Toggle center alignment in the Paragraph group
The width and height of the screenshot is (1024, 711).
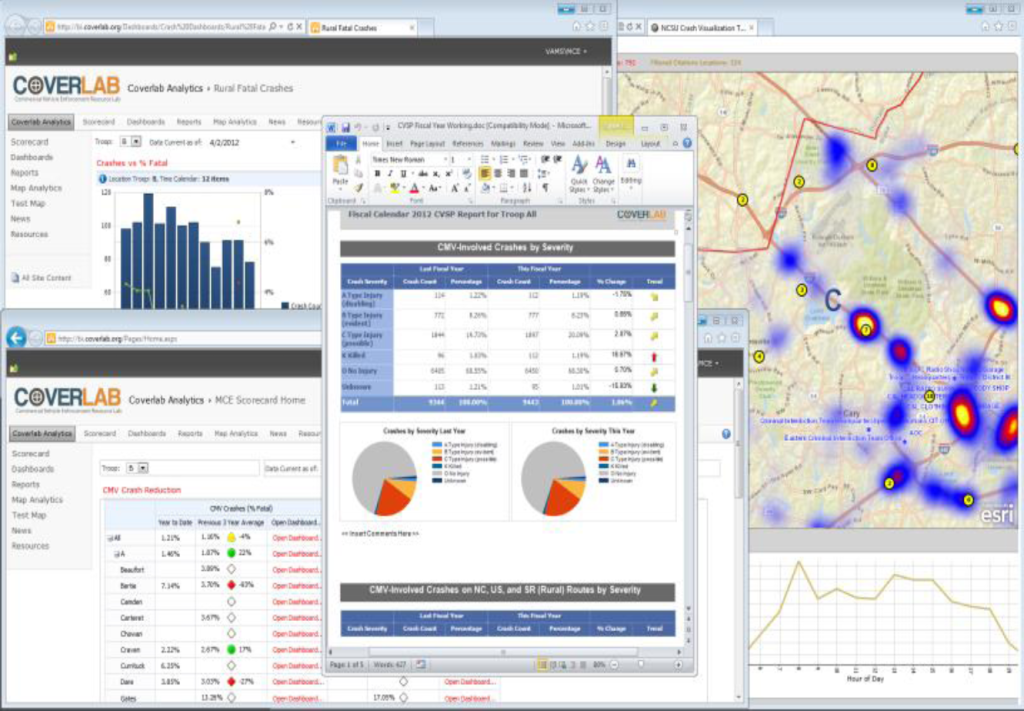point(497,174)
